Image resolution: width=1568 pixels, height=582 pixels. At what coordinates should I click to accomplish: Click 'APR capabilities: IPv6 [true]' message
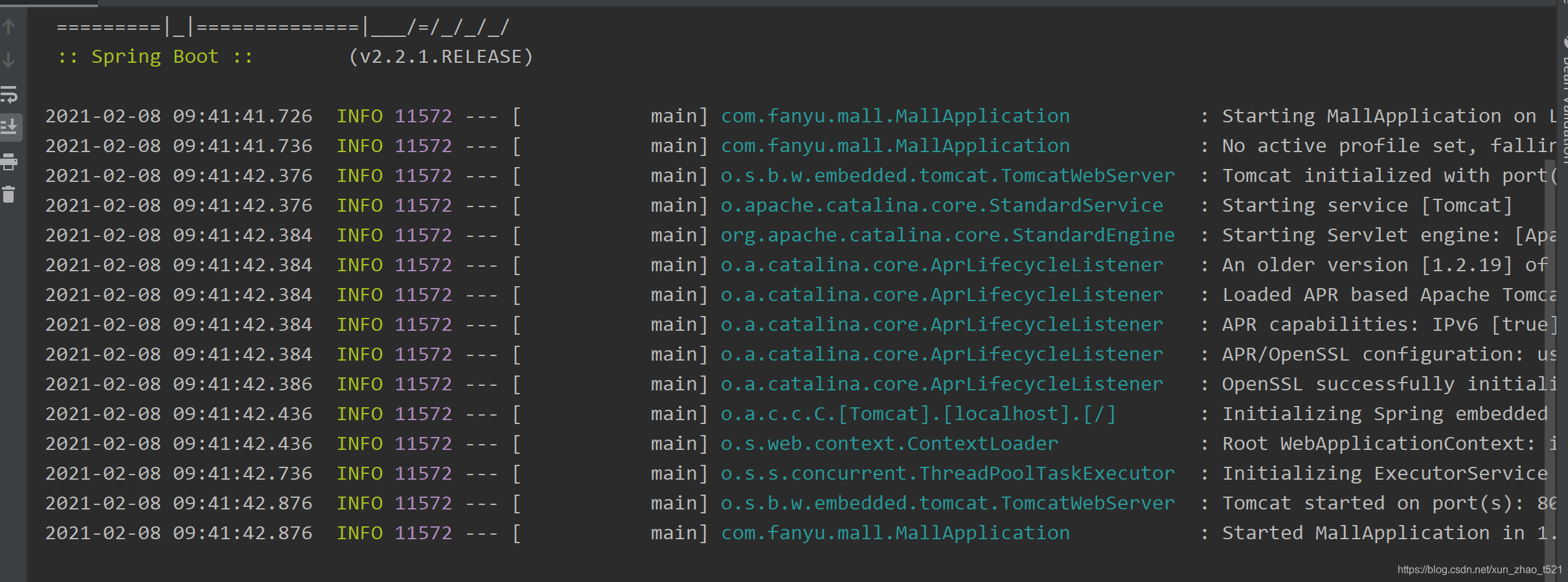click(1388, 325)
